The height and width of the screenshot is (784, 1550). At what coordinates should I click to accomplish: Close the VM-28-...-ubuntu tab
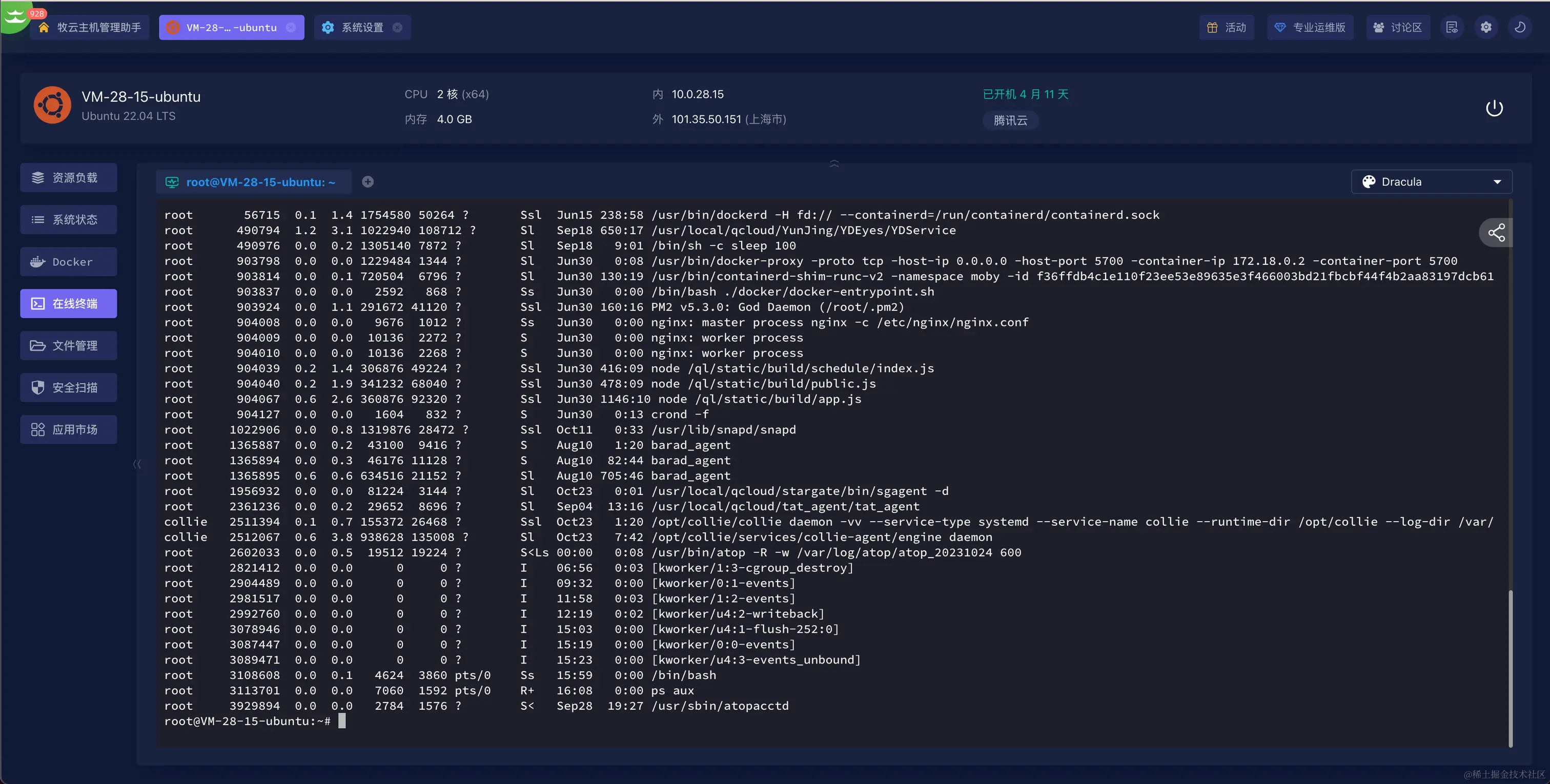[291, 28]
